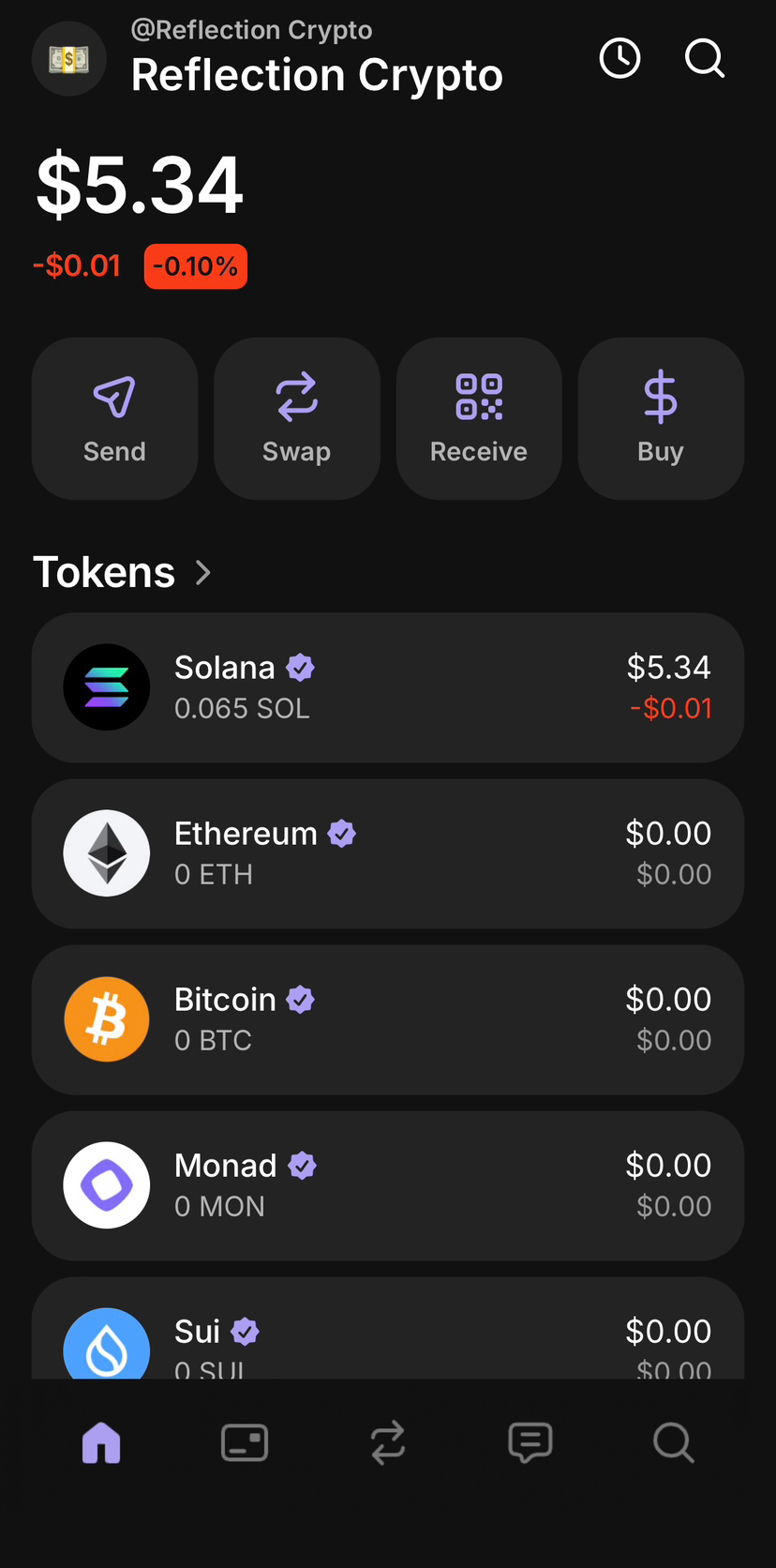Open the account avatar with money emoji
The width and height of the screenshot is (776, 1568).
coord(69,59)
